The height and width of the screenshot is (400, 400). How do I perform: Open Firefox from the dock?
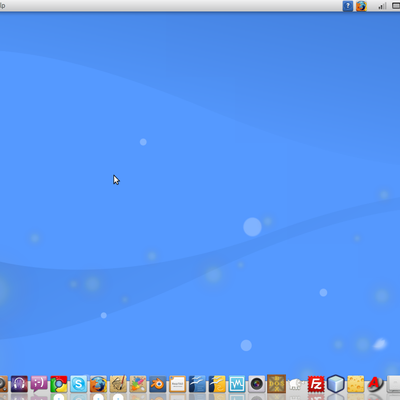tap(98, 384)
